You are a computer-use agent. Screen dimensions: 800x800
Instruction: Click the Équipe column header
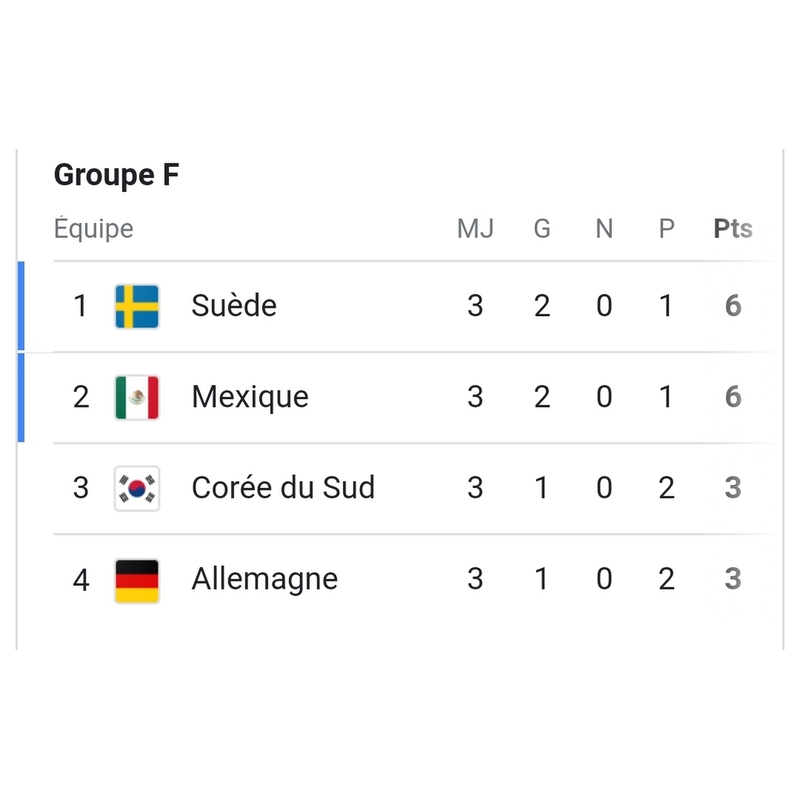coord(93,229)
